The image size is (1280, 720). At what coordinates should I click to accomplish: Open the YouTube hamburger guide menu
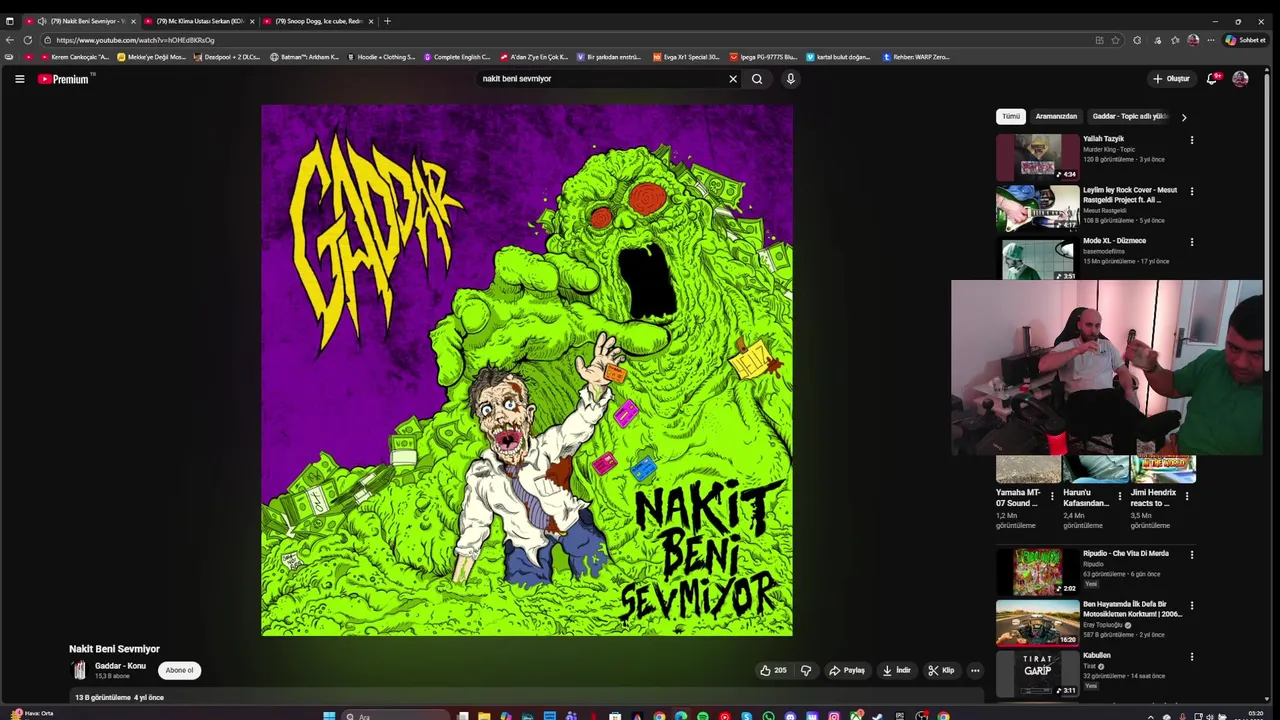[19, 79]
